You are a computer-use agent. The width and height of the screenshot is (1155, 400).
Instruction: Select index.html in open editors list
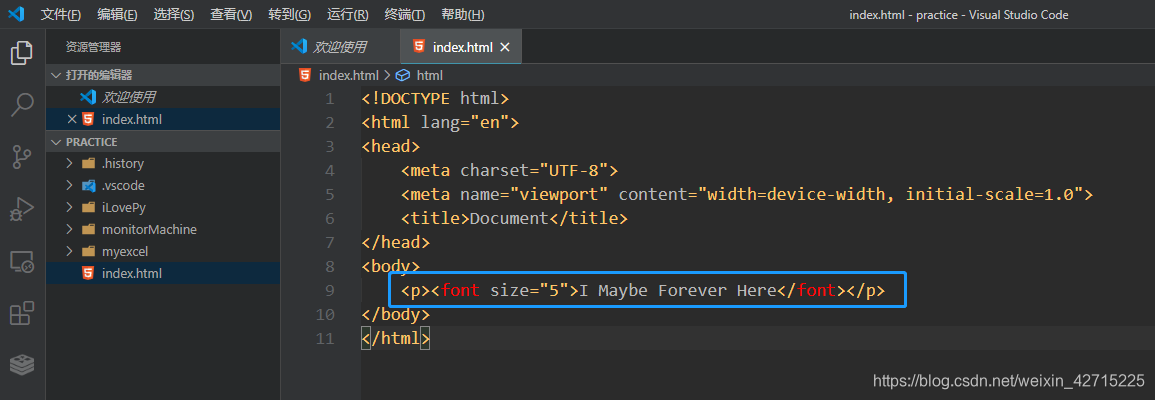pos(163,119)
